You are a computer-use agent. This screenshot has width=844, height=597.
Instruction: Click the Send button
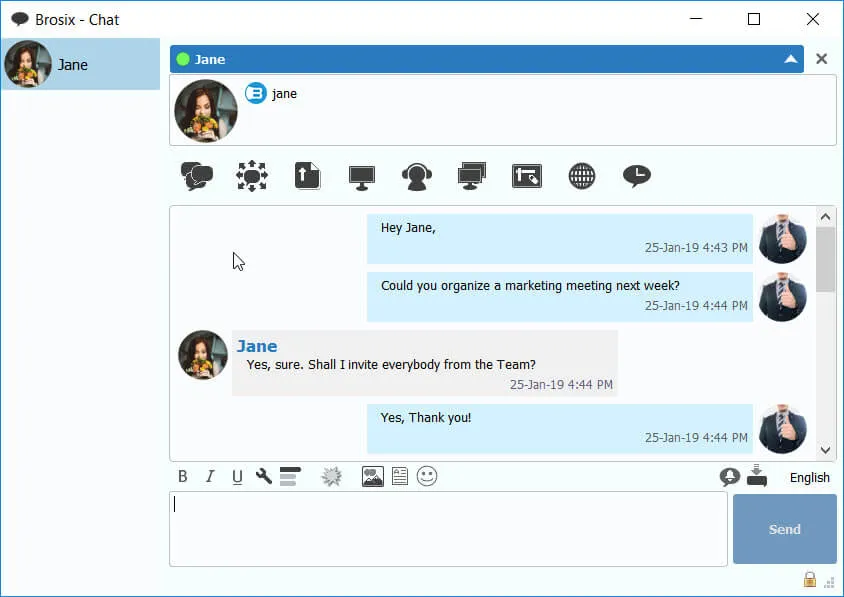coord(784,529)
